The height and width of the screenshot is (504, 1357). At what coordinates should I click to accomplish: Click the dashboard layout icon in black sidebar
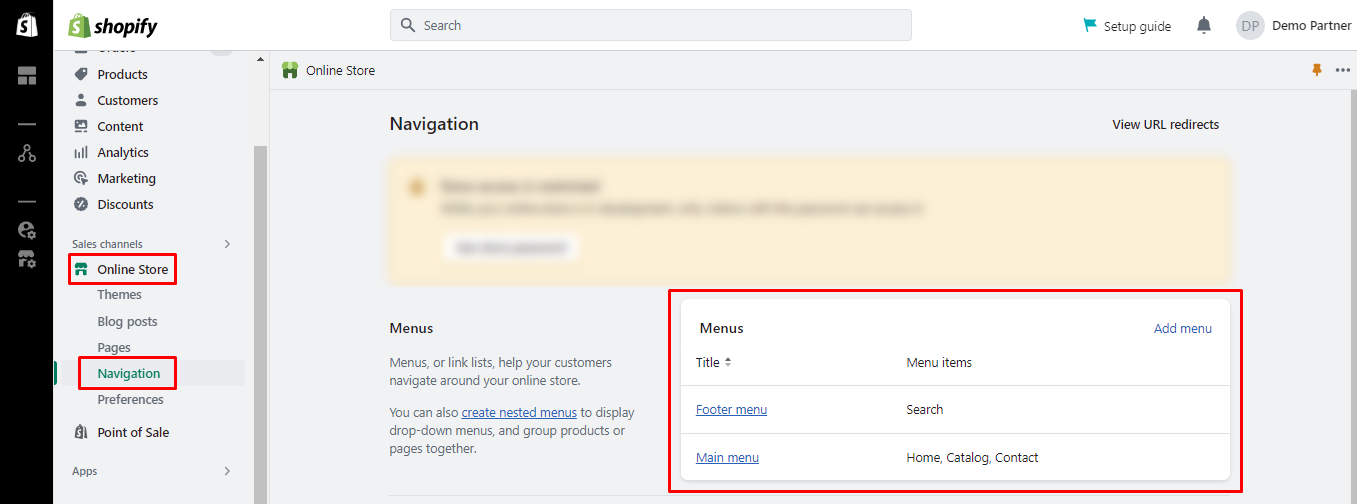click(27, 76)
